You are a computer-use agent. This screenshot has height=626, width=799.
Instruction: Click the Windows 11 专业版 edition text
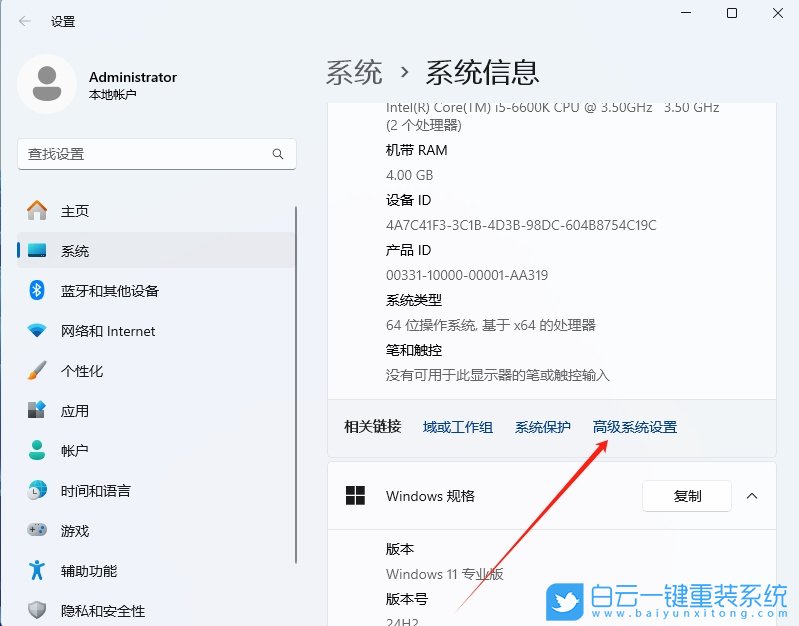tap(445, 574)
